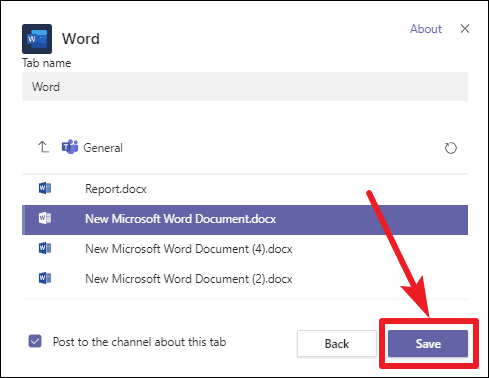Click the New Microsoft Word Document (4).docx icon
Screen dimensions: 489x378
45,248
